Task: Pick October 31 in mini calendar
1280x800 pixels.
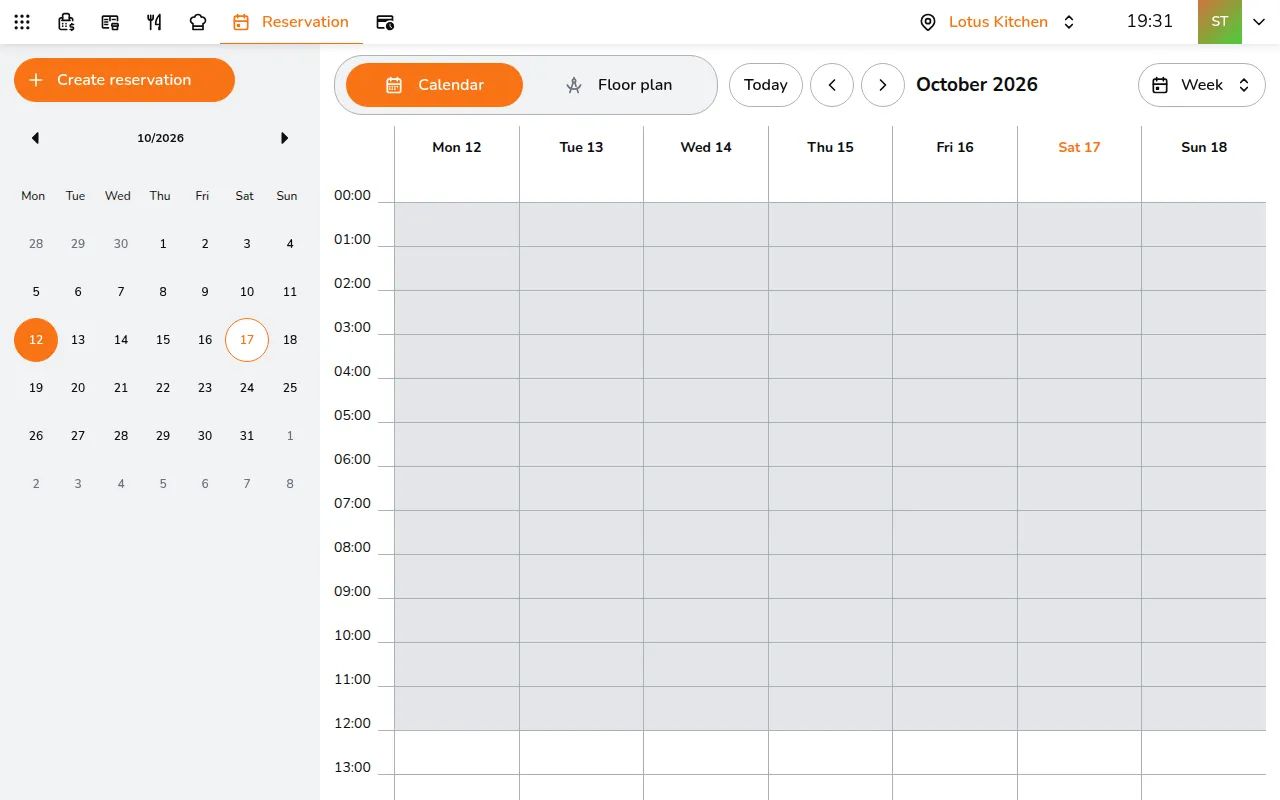Action: tap(247, 436)
